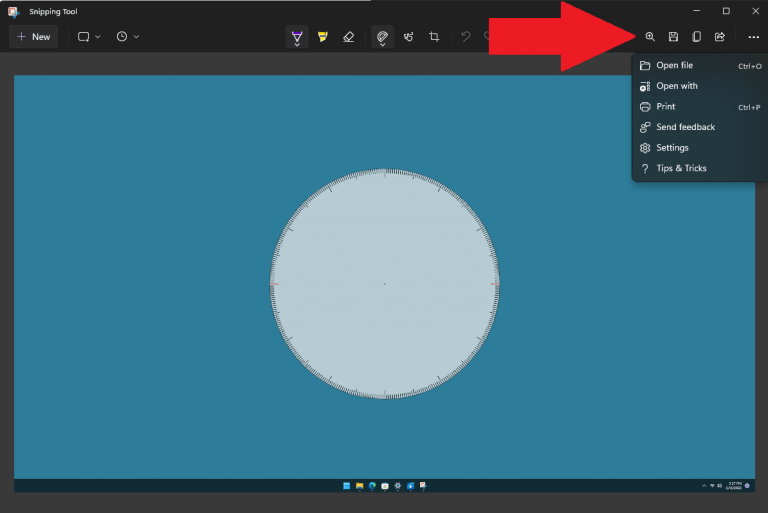This screenshot has height=513, width=768.
Task: Choose the Eraser tool
Action: click(348, 37)
